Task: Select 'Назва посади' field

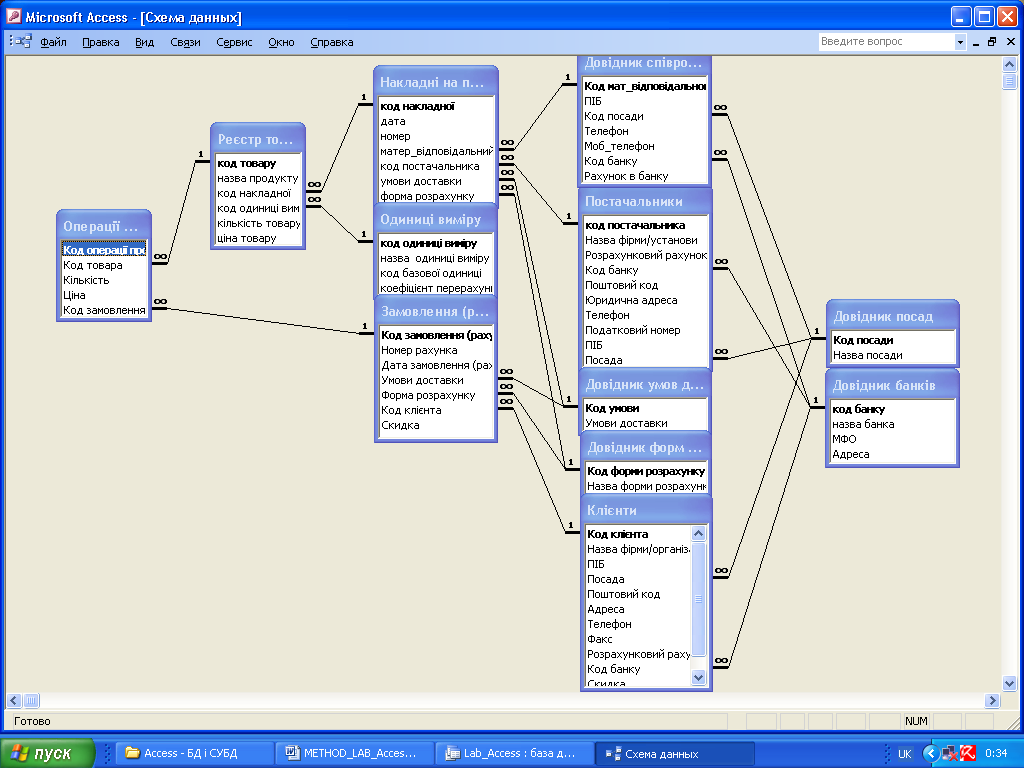Action: click(x=892, y=355)
